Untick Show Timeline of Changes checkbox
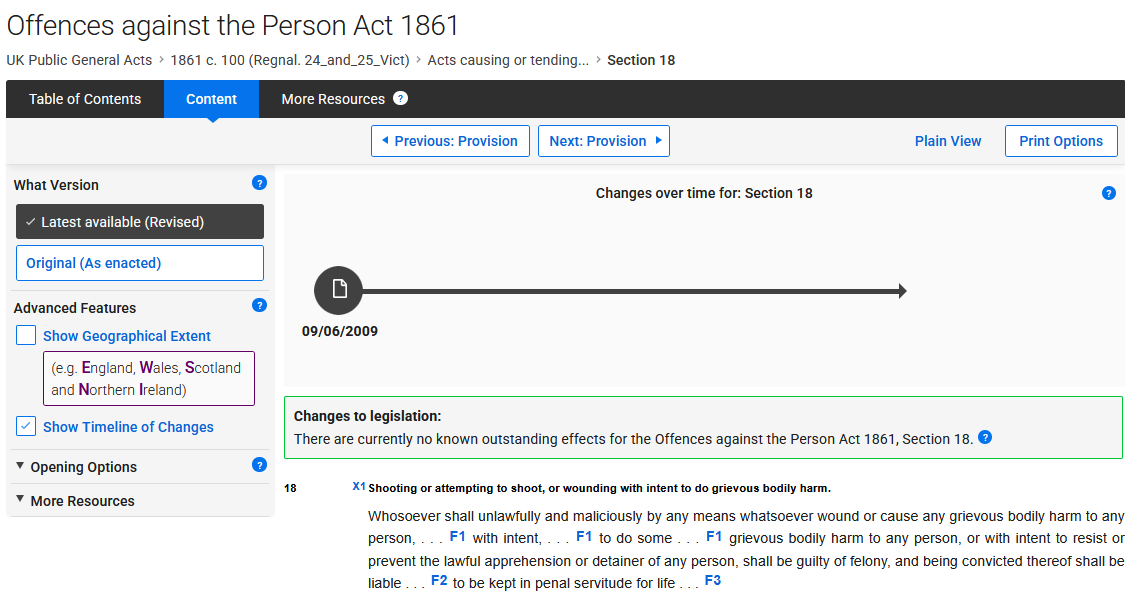This screenshot has width=1125, height=596. (27, 427)
